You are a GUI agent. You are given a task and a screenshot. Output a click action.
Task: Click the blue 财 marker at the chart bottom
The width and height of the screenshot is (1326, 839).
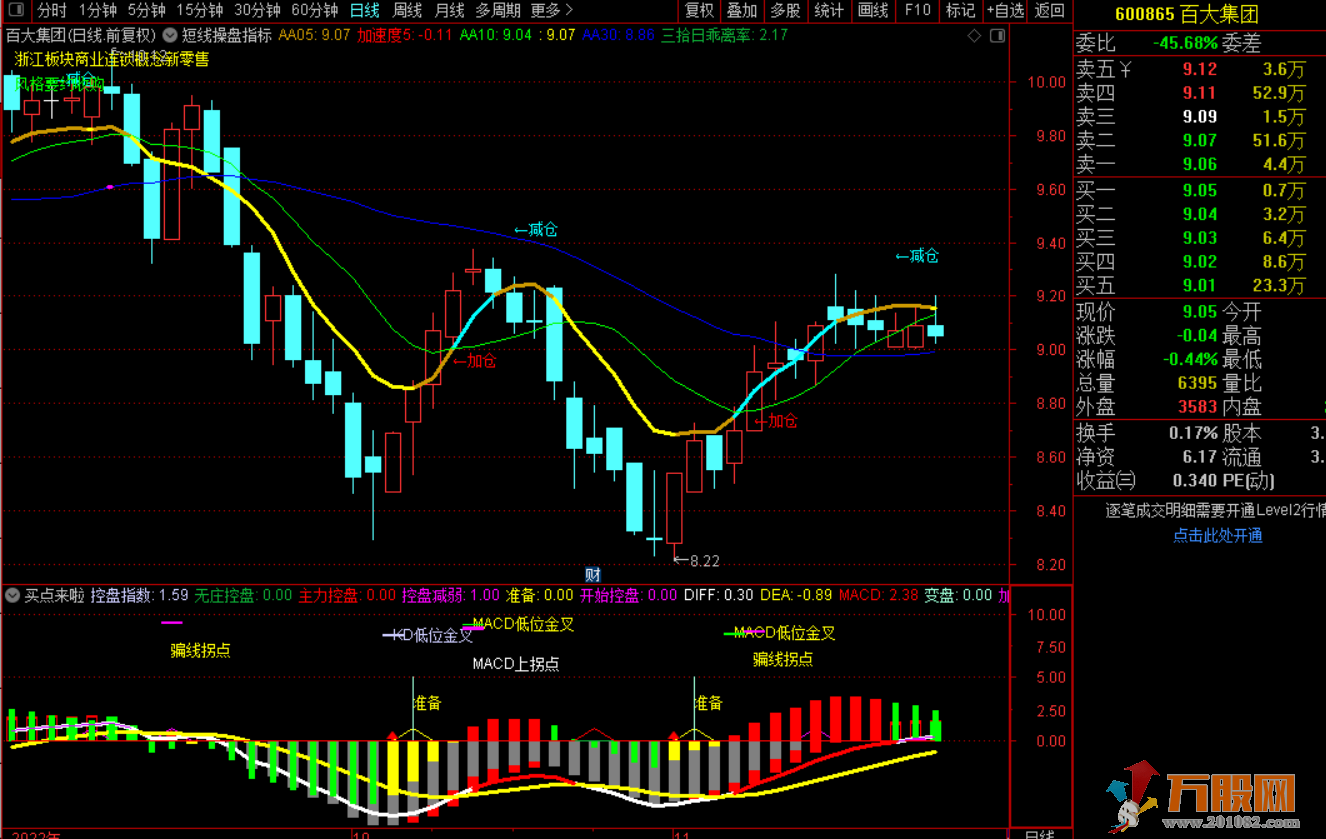[x=592, y=574]
